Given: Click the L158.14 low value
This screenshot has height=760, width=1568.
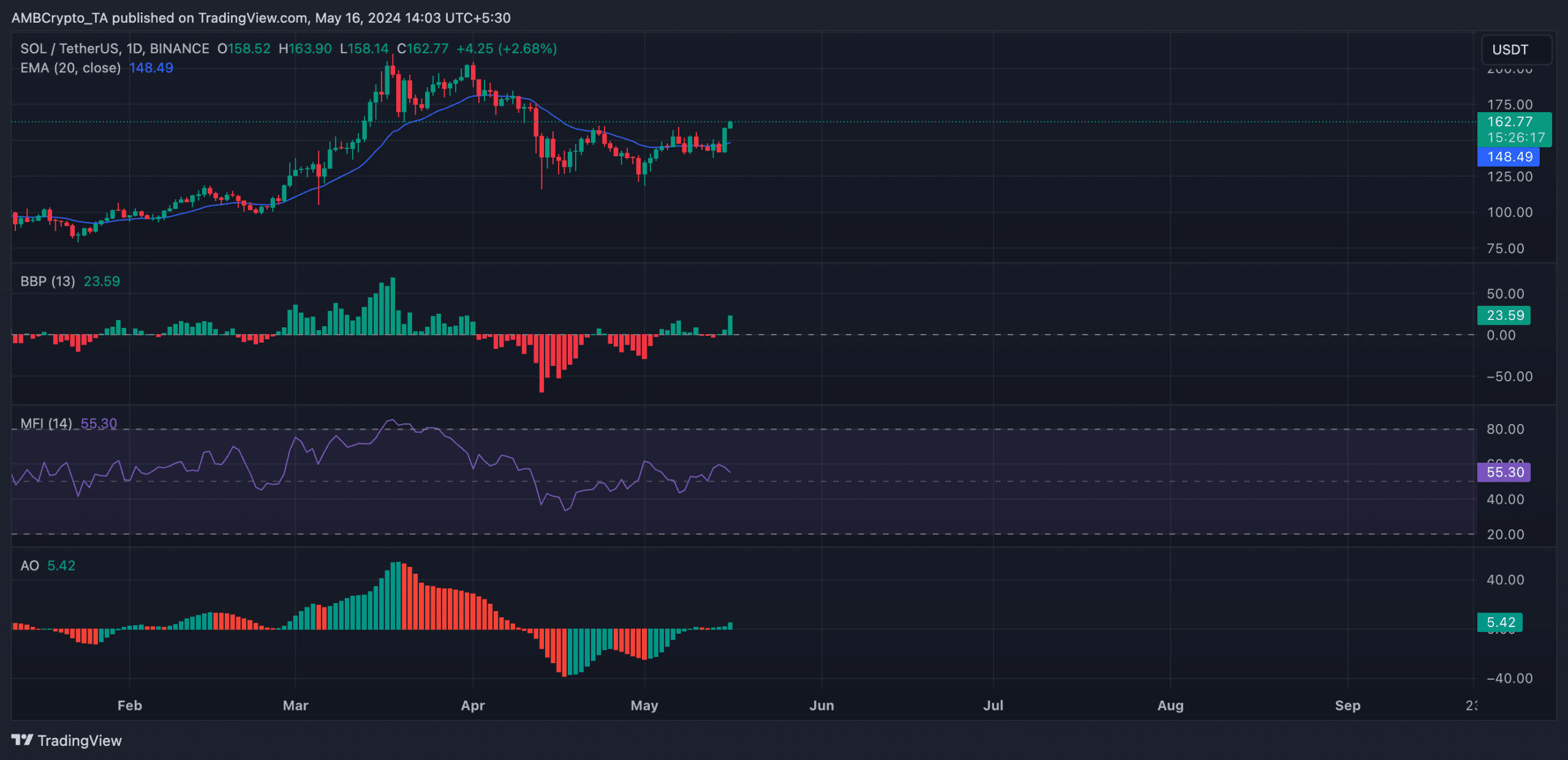Looking at the screenshot, I should [x=364, y=48].
